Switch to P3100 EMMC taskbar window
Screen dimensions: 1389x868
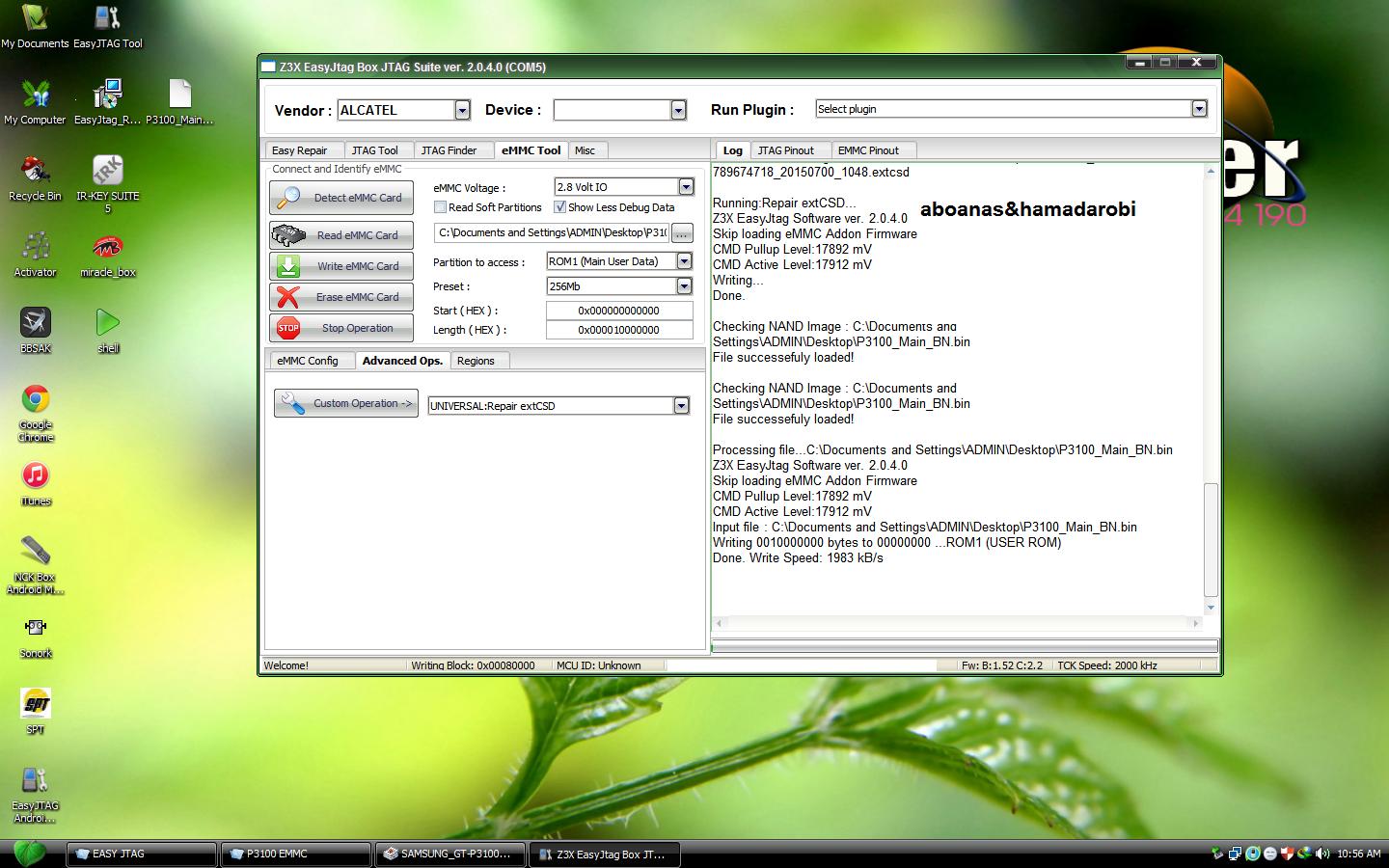(296, 854)
